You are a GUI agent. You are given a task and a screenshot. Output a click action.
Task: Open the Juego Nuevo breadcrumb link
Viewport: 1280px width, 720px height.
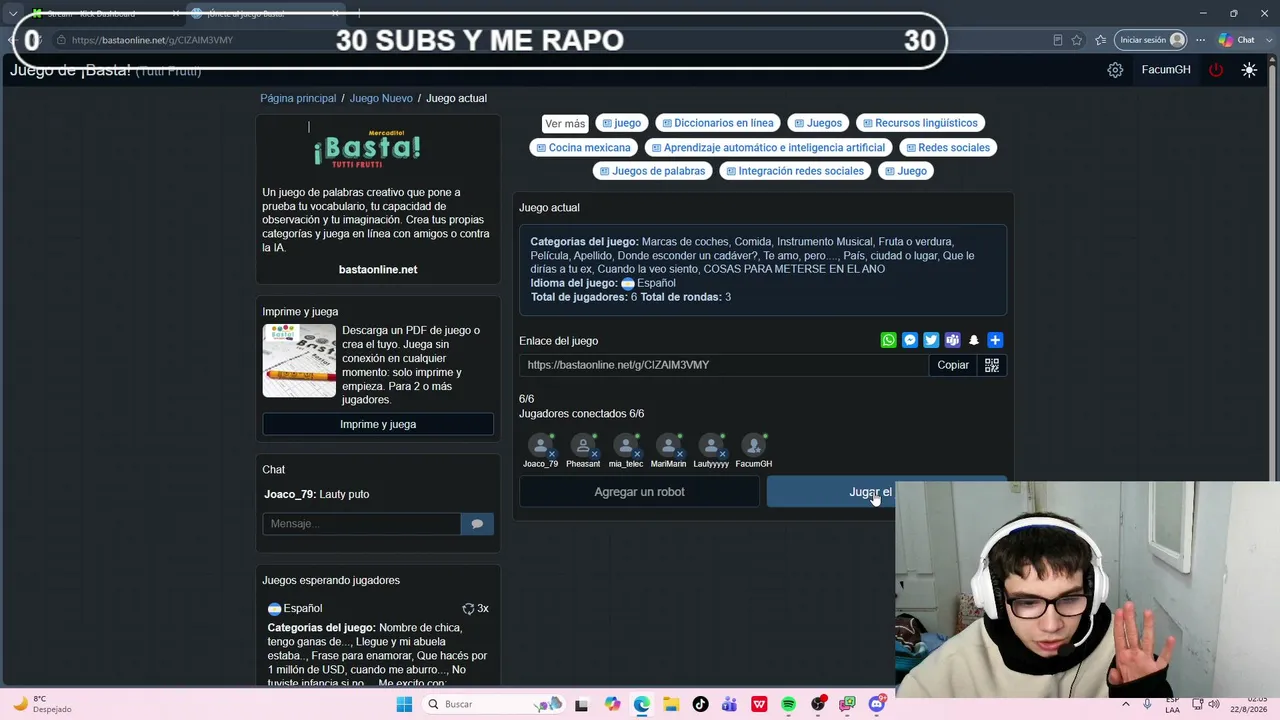tap(381, 98)
